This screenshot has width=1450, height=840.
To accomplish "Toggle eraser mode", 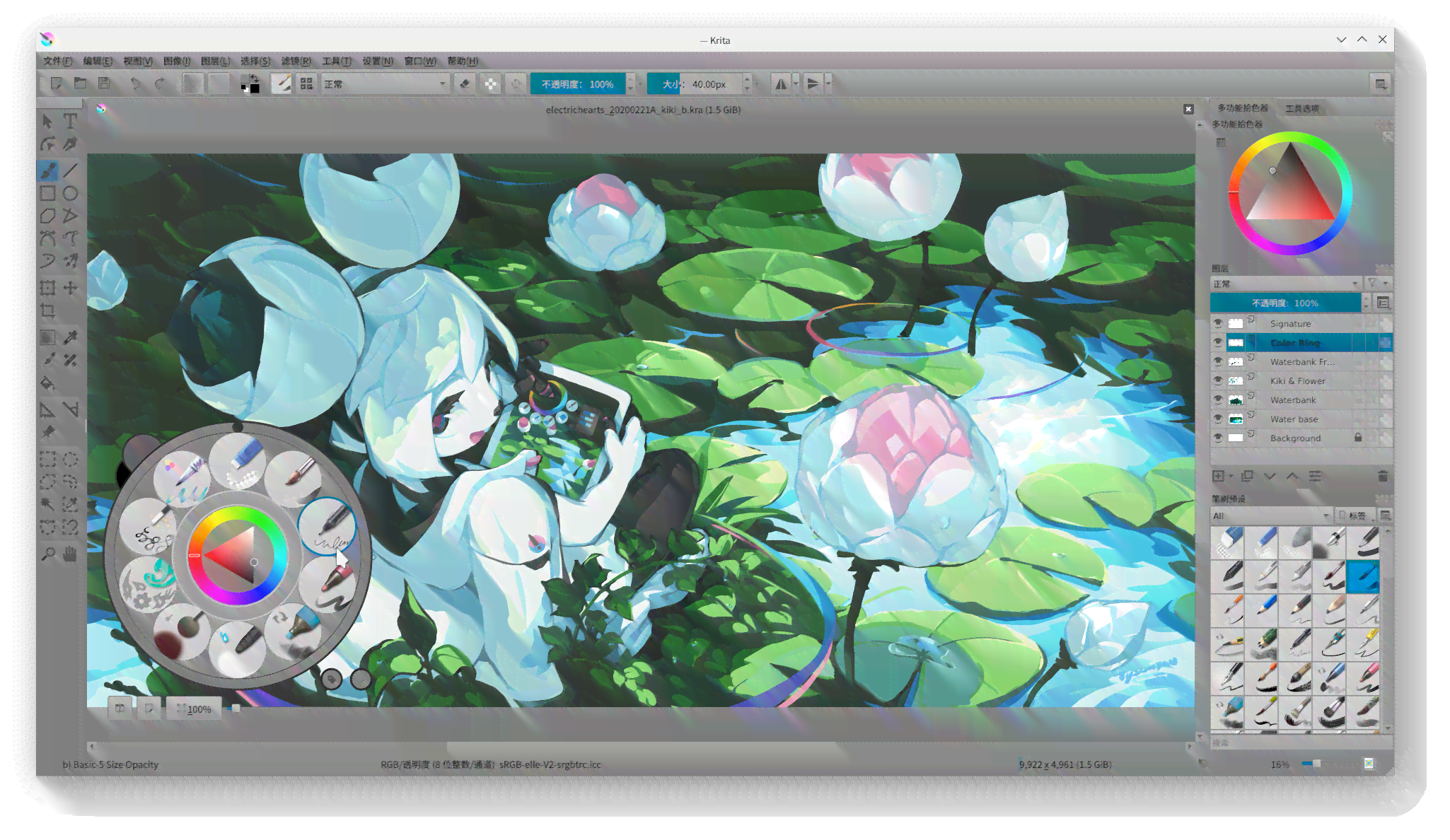I will 465,84.
